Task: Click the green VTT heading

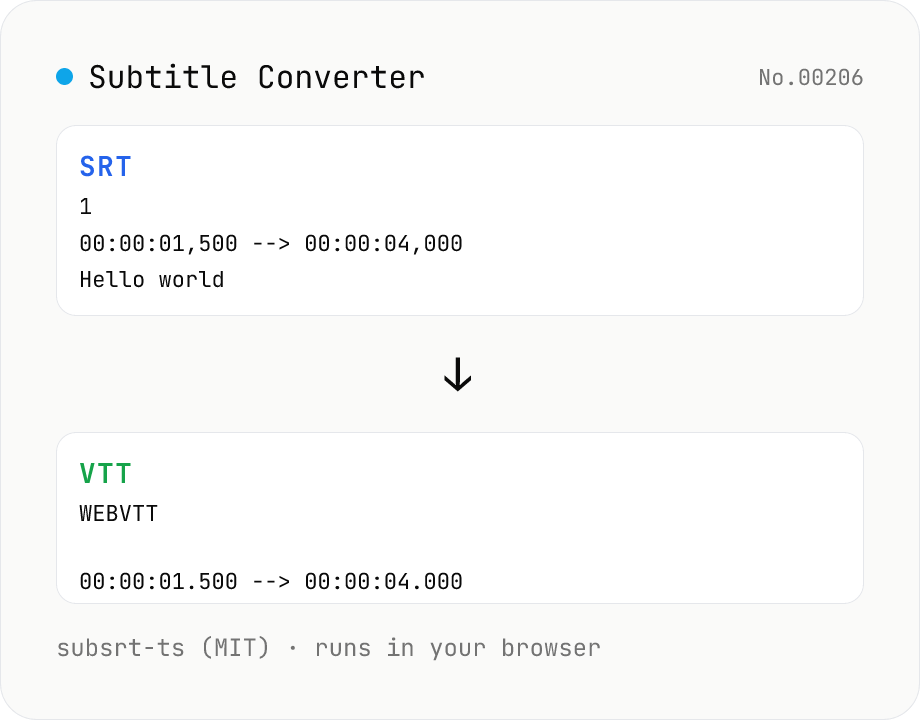Action: point(106,474)
